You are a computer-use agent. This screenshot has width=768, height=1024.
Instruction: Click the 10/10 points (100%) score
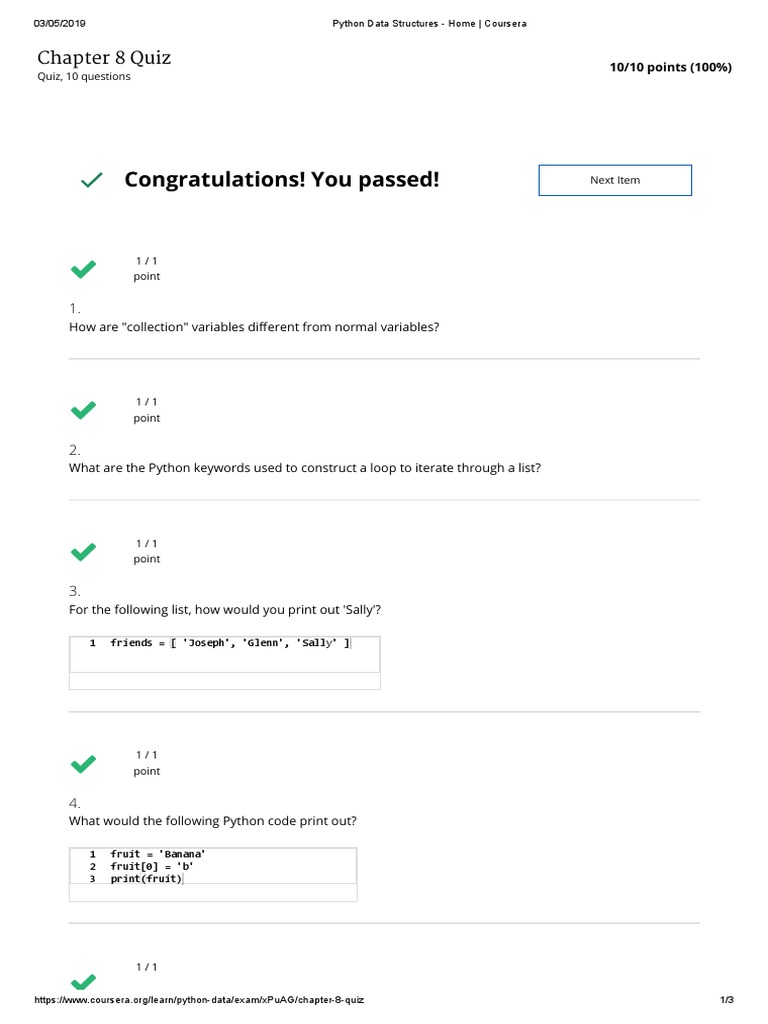coord(670,67)
